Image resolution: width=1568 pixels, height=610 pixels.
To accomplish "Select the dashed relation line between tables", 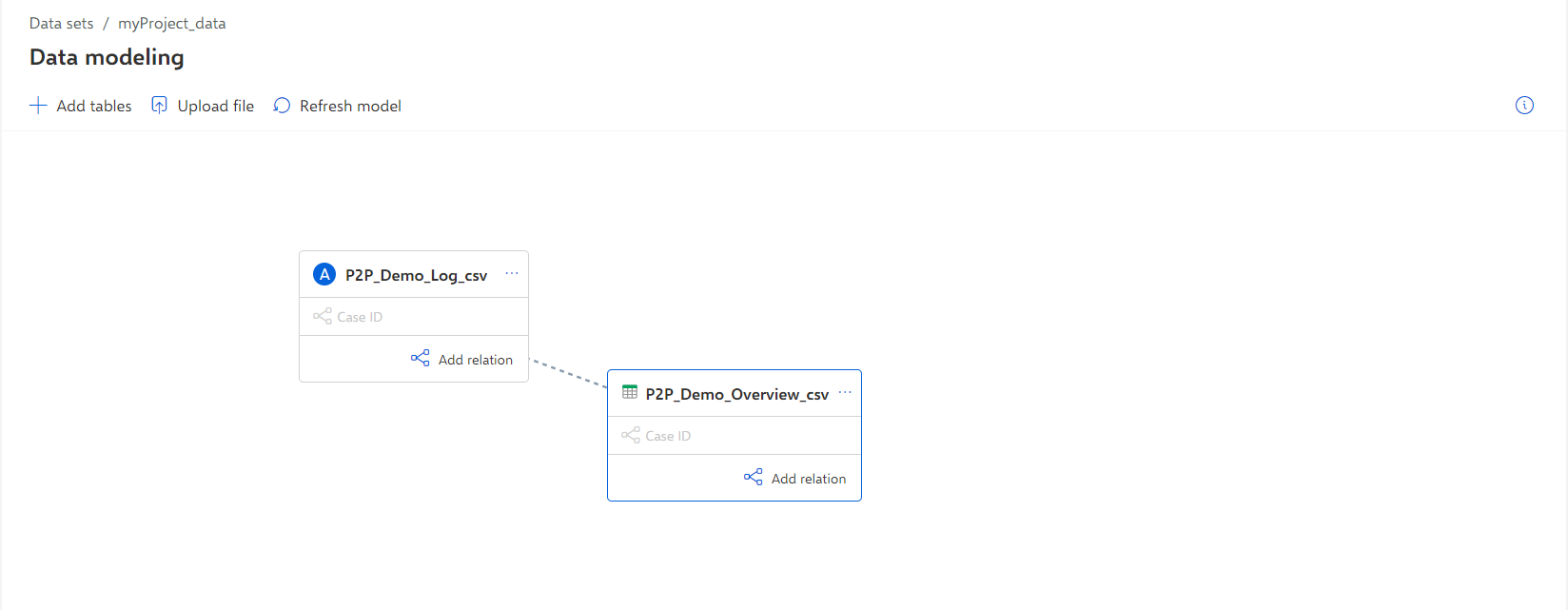I will click(568, 373).
